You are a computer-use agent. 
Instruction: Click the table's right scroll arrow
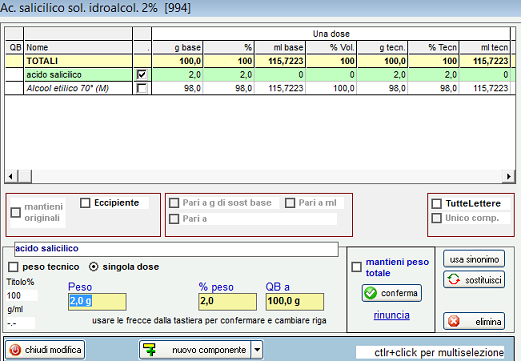(508, 176)
